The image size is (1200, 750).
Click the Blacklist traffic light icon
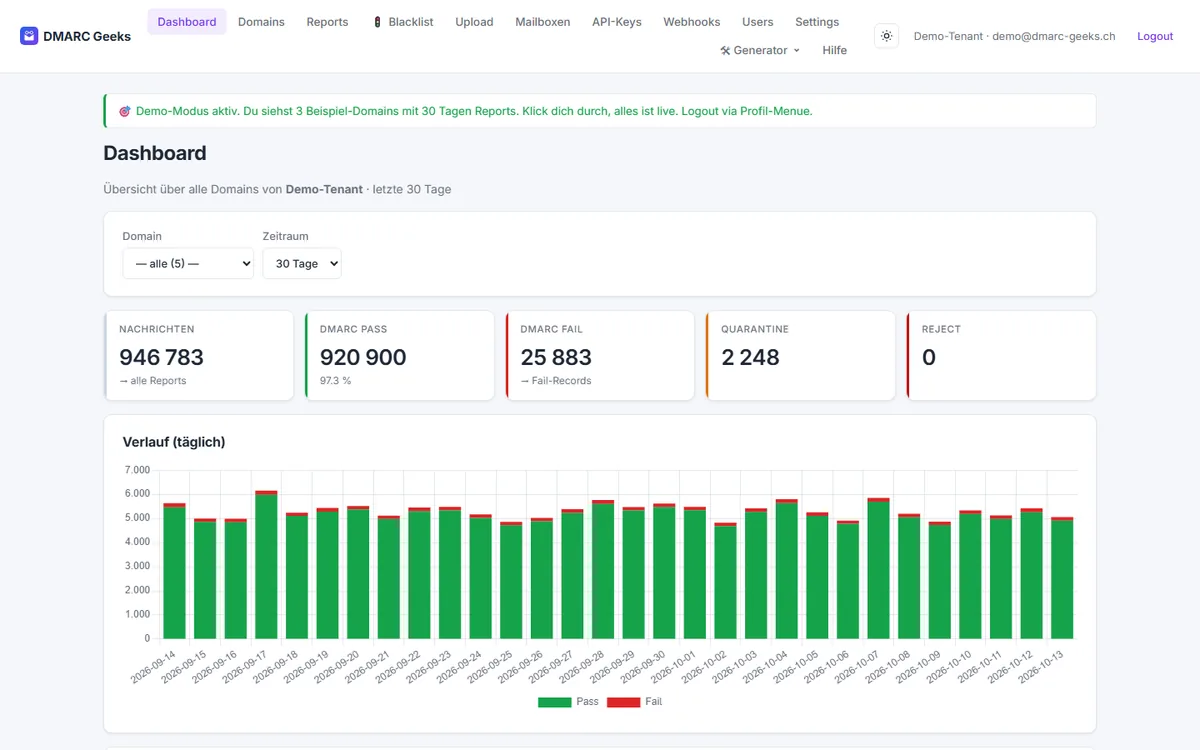click(x=377, y=22)
